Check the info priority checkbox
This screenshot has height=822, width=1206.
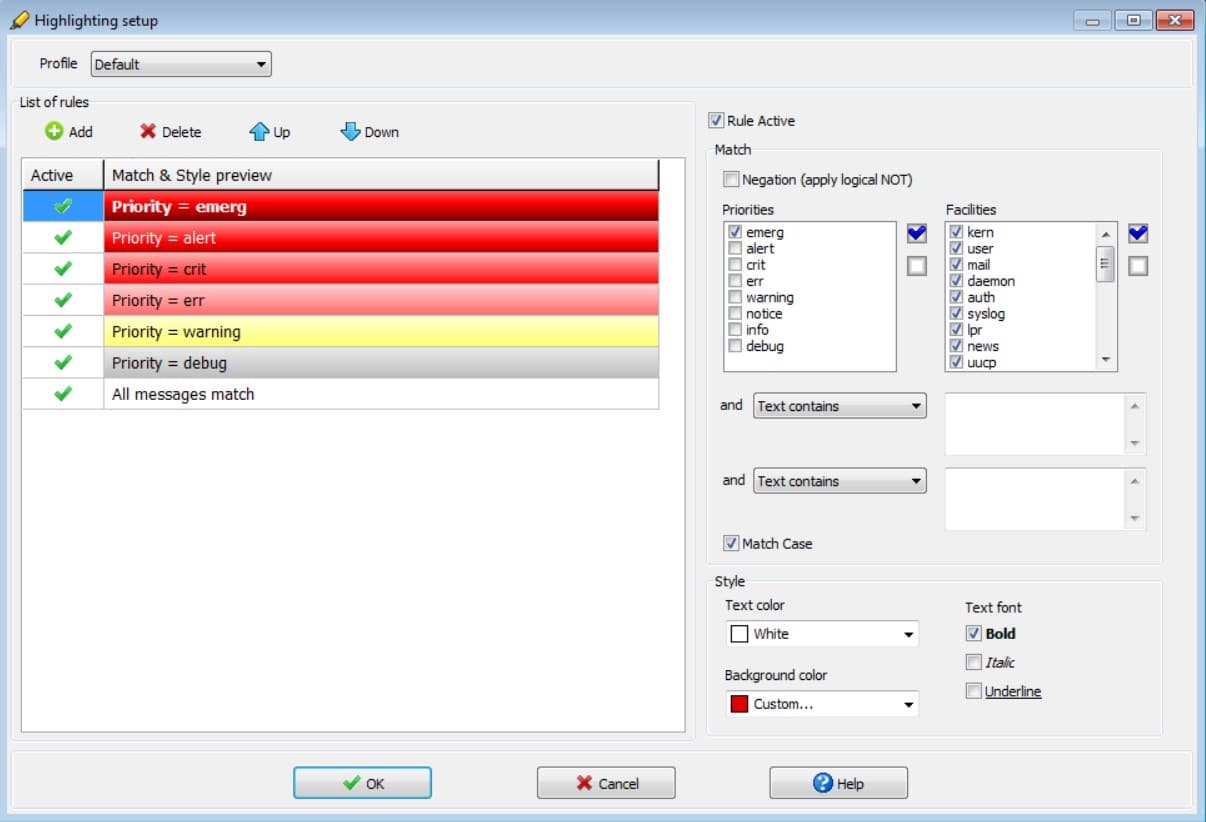[x=735, y=330]
